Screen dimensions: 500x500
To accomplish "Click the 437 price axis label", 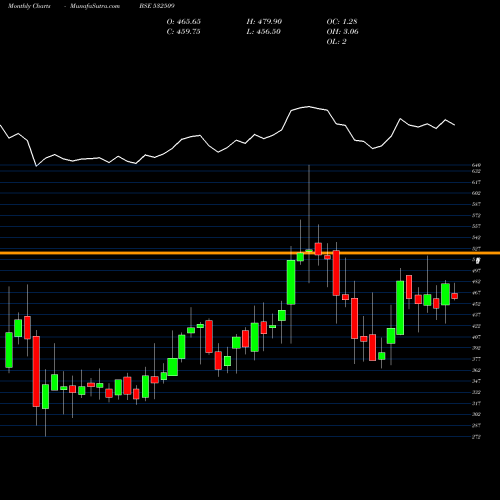I will pos(476,315).
